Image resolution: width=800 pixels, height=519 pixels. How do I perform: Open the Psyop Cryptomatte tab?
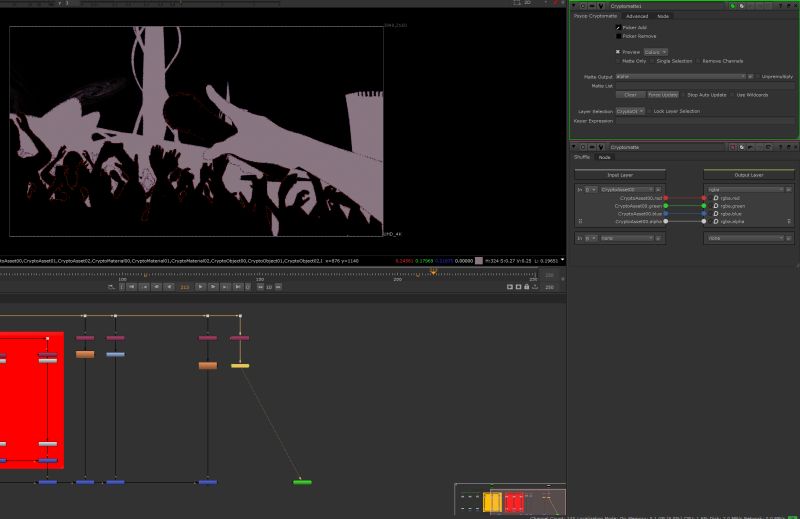(595, 16)
